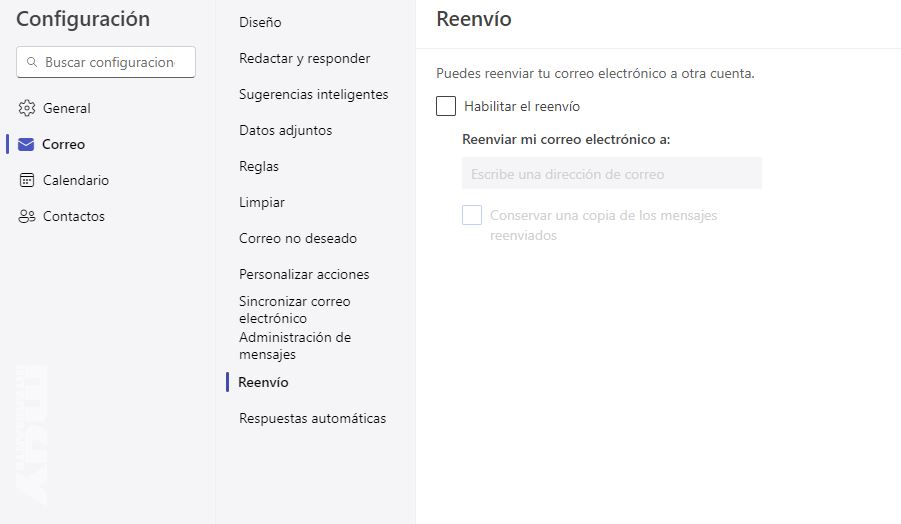Open Sincronizar correo electrónico settings
901x524 pixels.
(x=294, y=309)
